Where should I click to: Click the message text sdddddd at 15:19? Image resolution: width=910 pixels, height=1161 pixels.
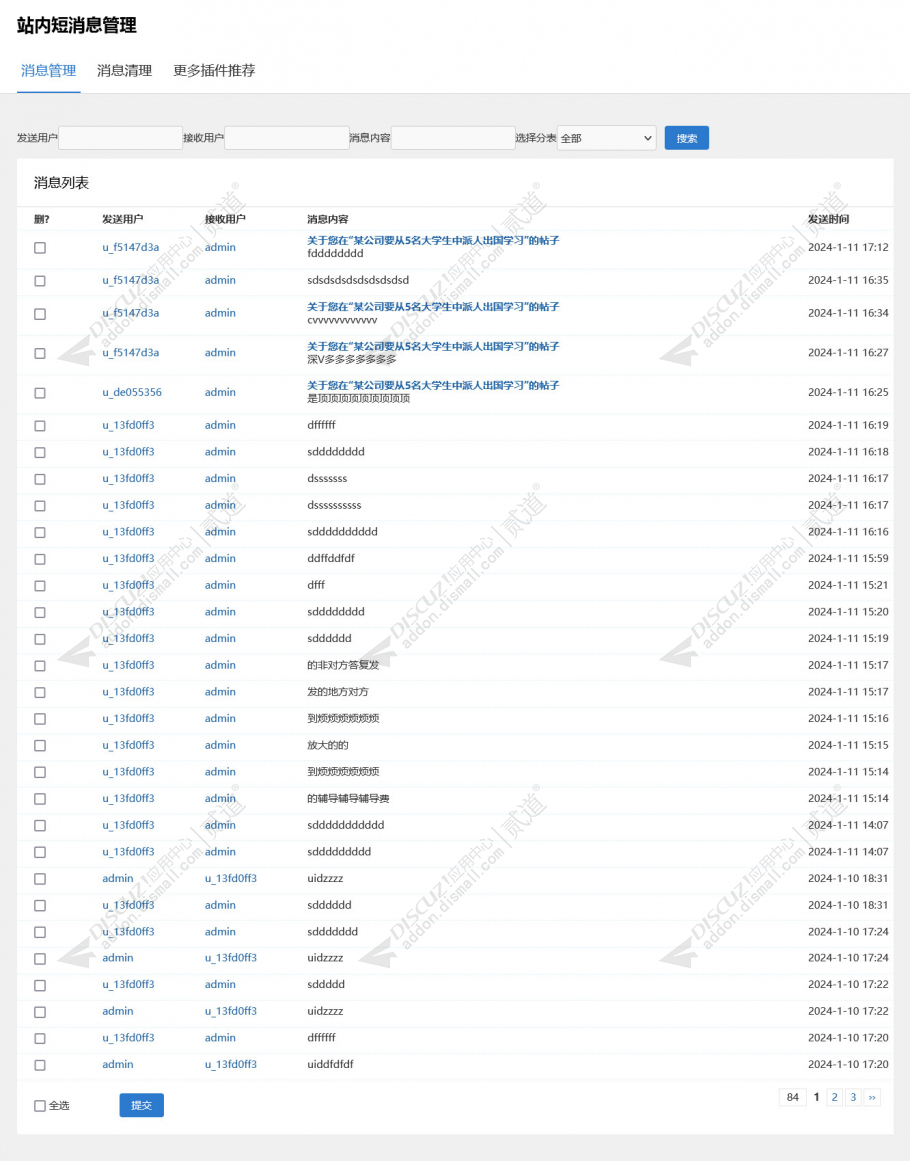pyautogui.click(x=329, y=638)
